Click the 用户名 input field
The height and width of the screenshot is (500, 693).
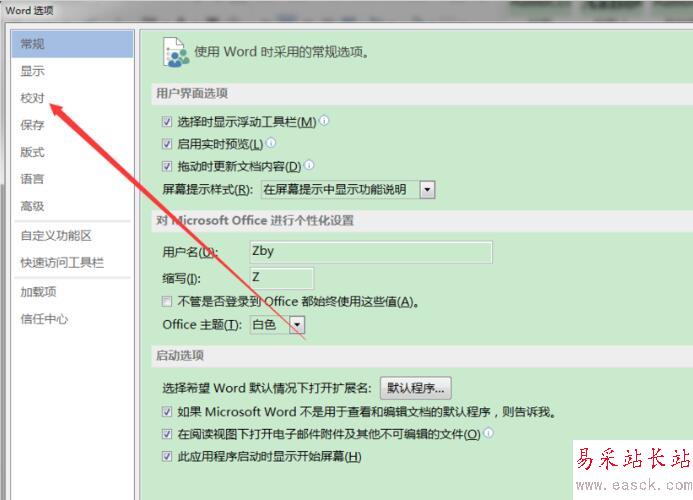click(x=371, y=252)
